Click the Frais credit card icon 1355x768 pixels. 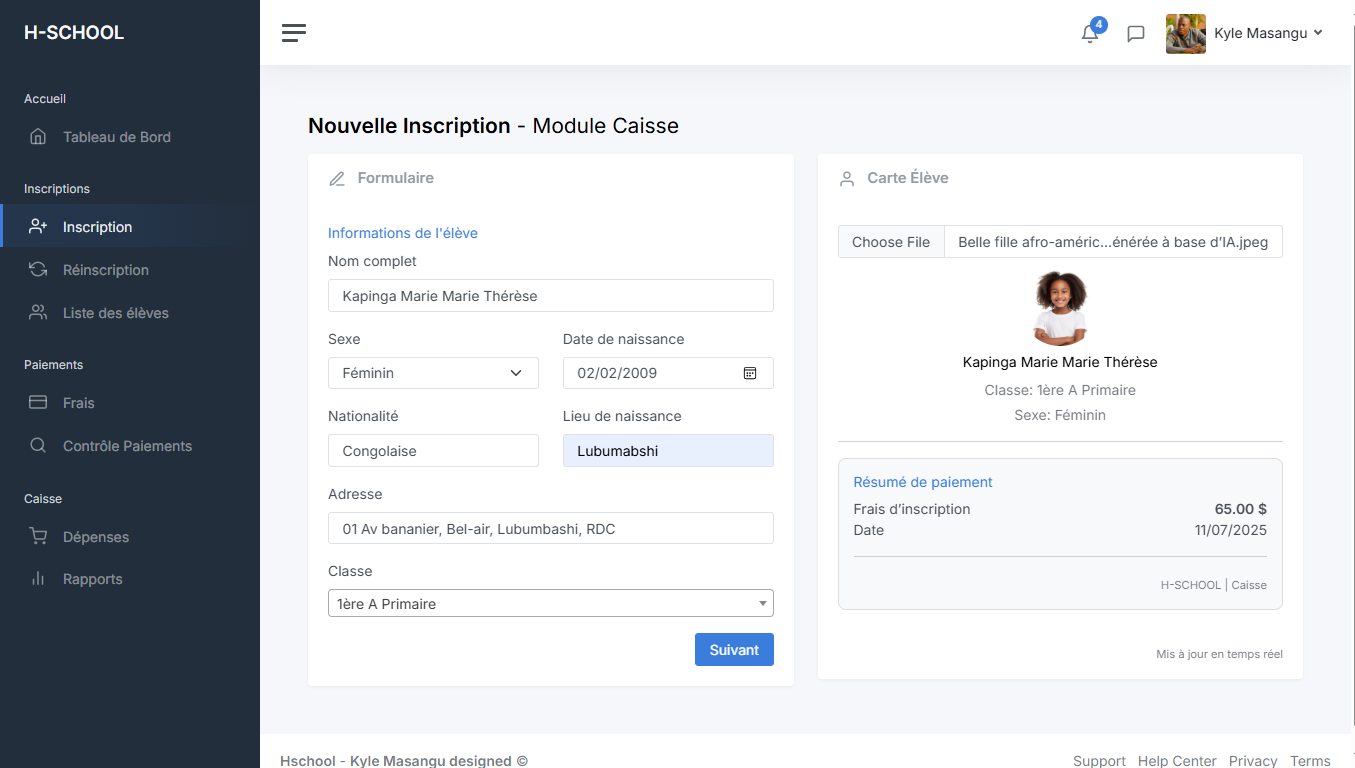38,403
